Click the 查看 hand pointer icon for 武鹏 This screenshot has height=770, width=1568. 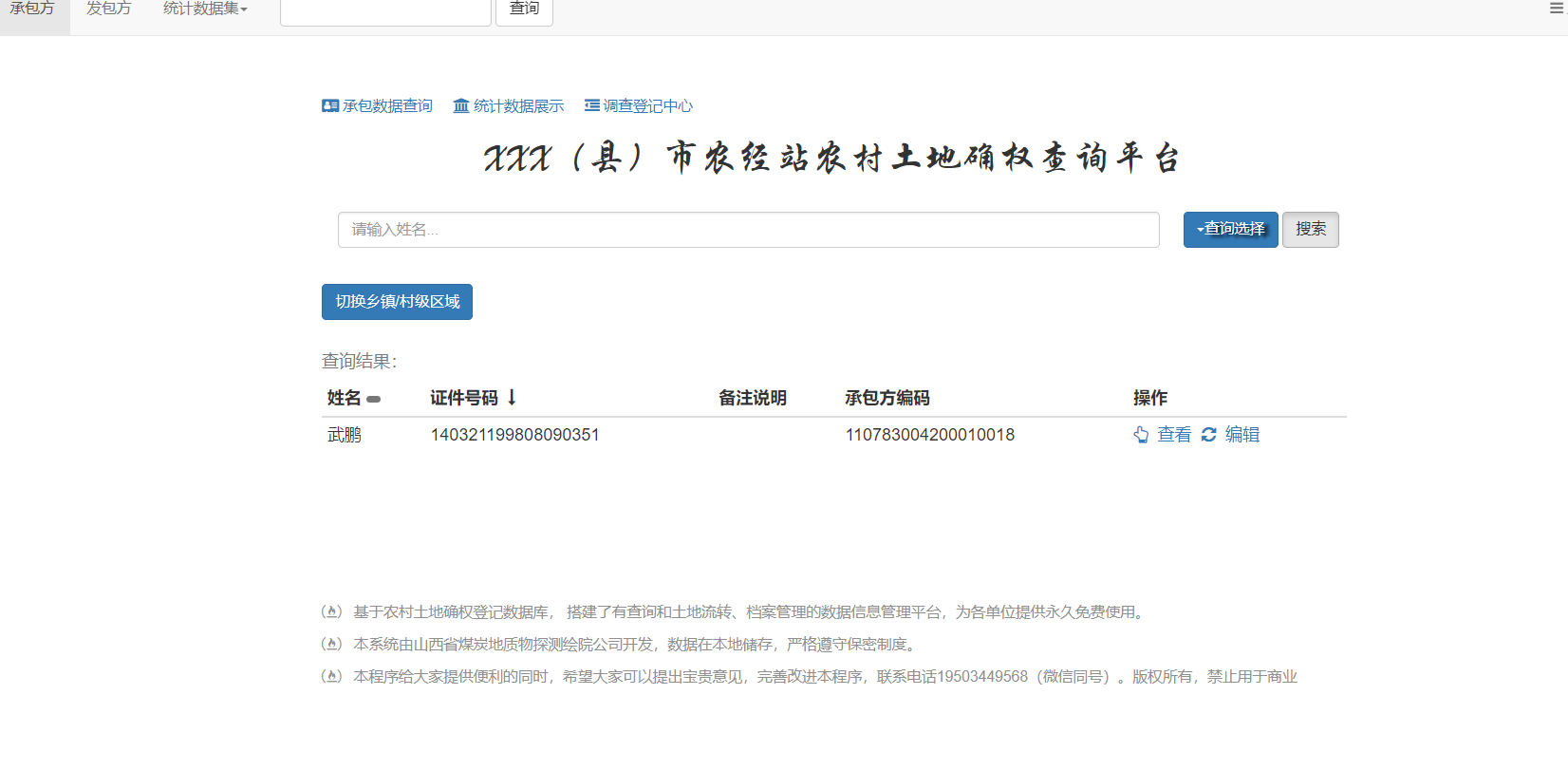tap(1141, 435)
